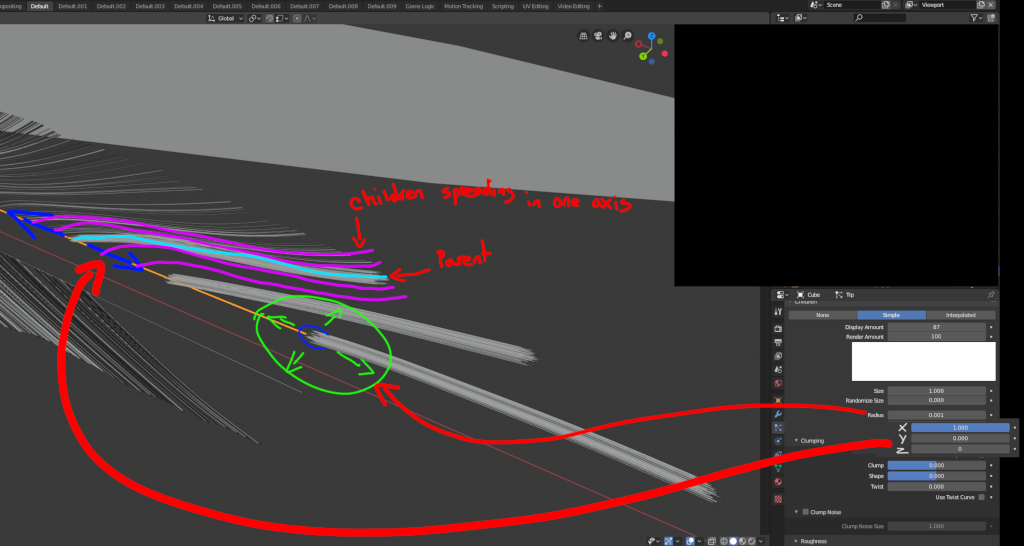Click the blue Z axis gizmo
Image resolution: width=1024 pixels, height=546 pixels.
click(x=652, y=36)
